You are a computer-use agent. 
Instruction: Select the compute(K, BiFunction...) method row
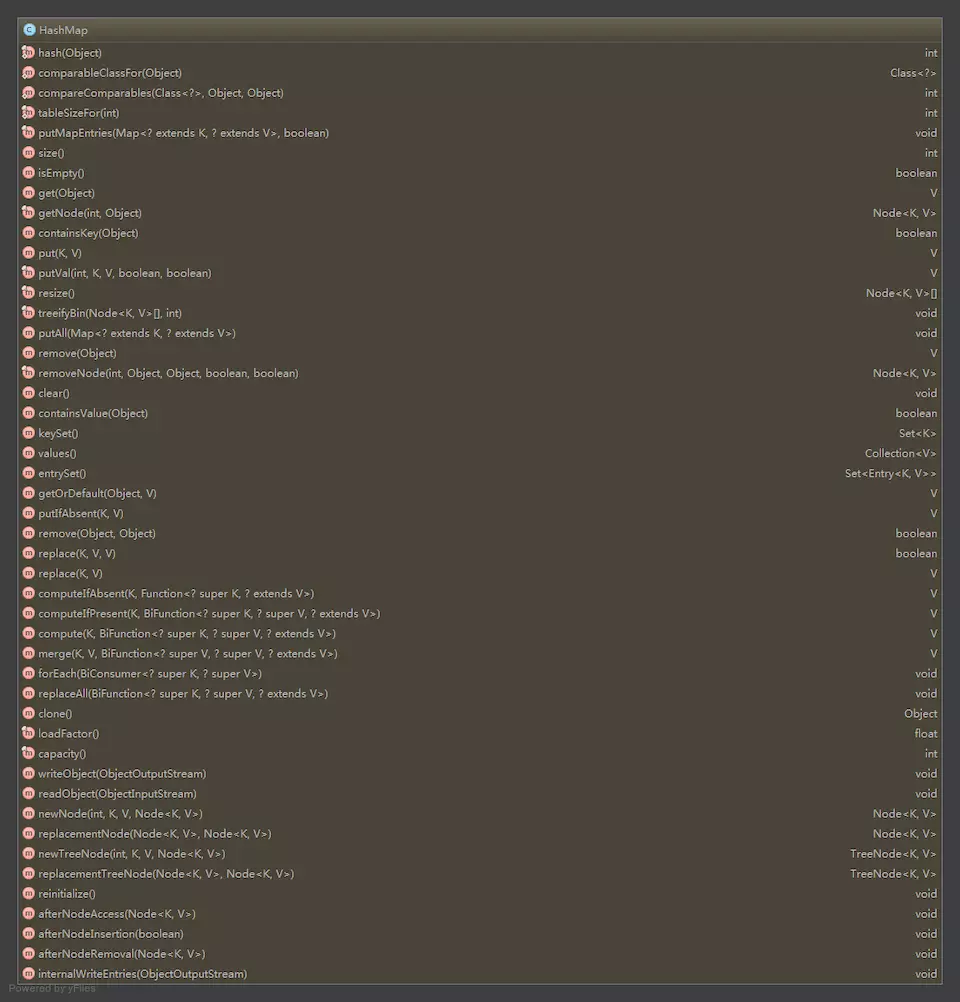tap(479, 633)
